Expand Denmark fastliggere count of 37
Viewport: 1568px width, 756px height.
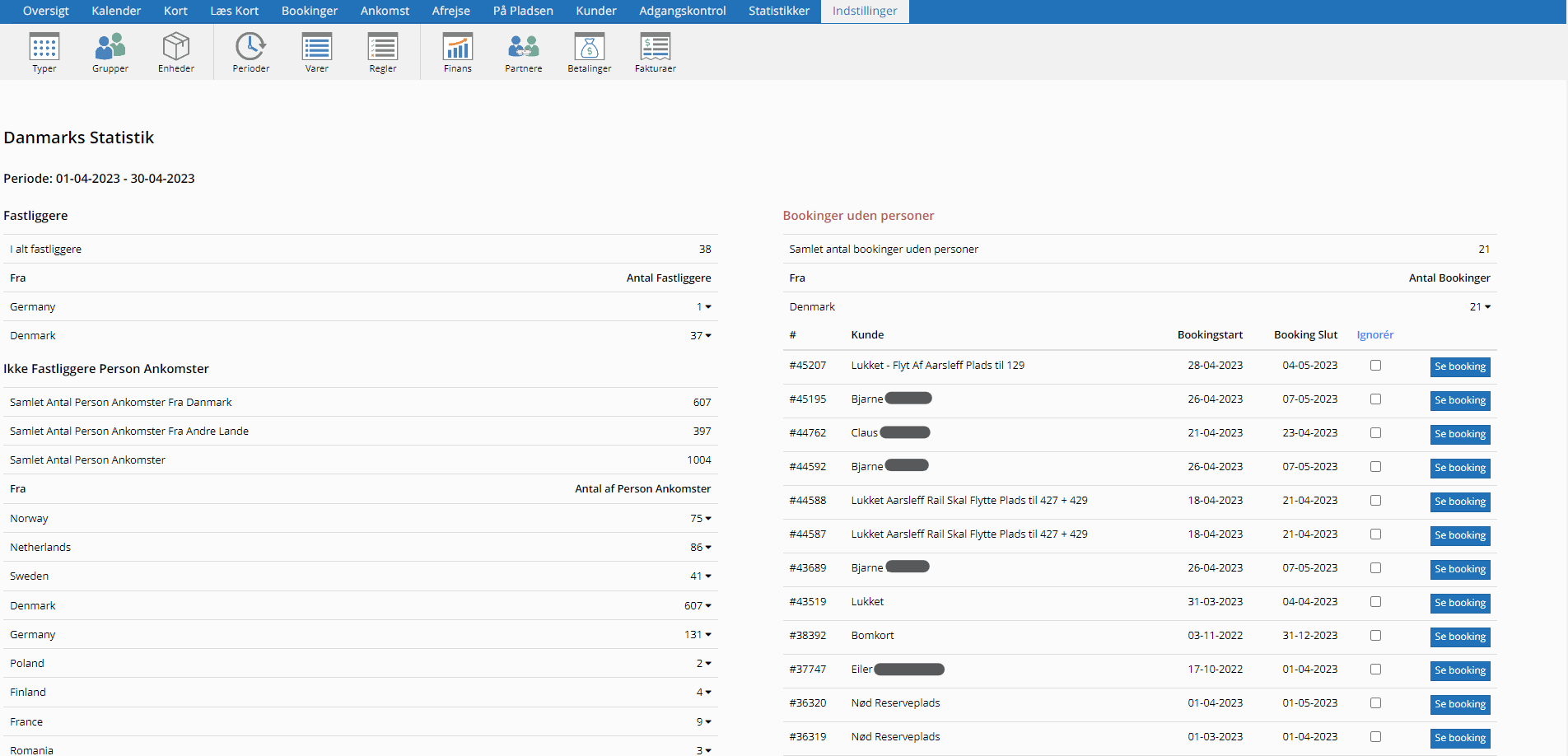[x=707, y=336]
